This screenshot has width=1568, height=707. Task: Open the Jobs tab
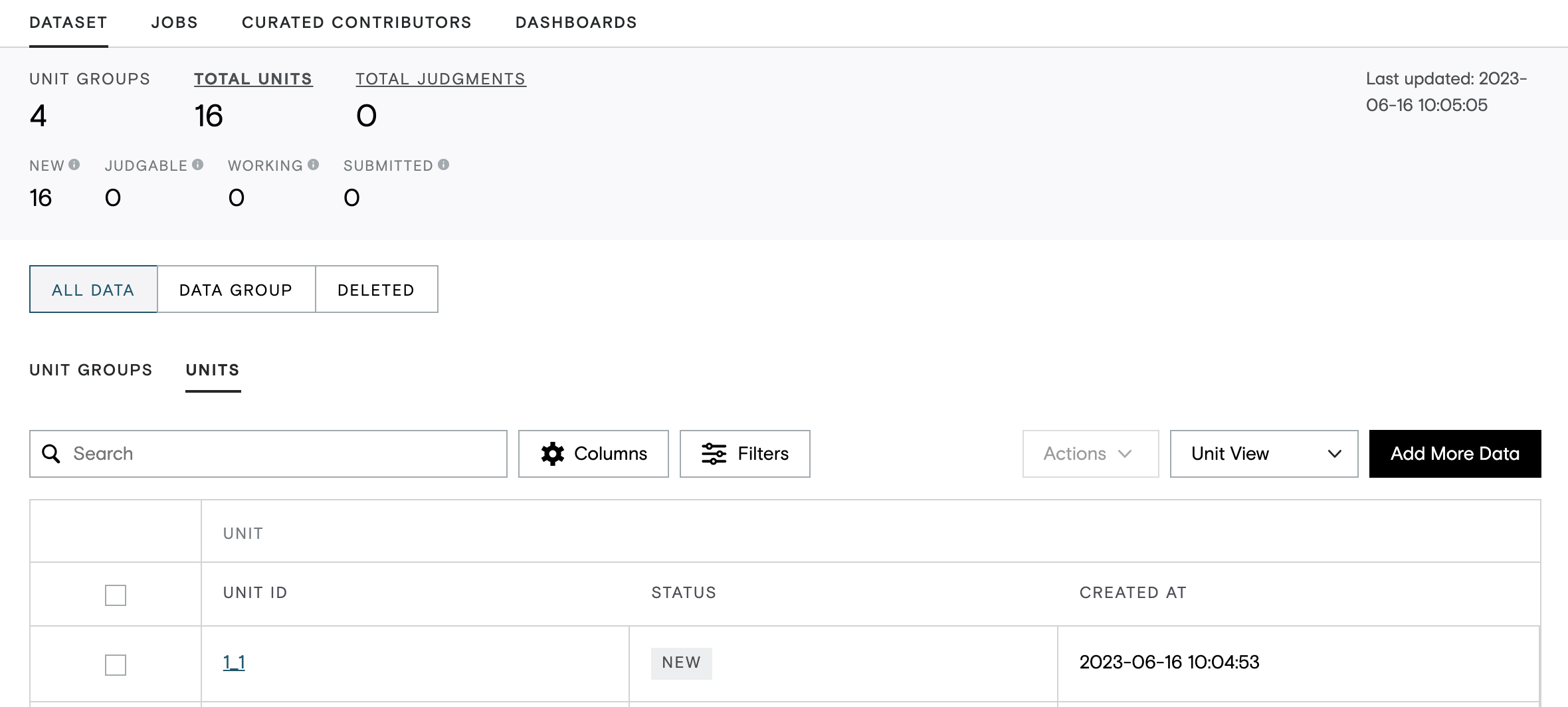(x=174, y=23)
